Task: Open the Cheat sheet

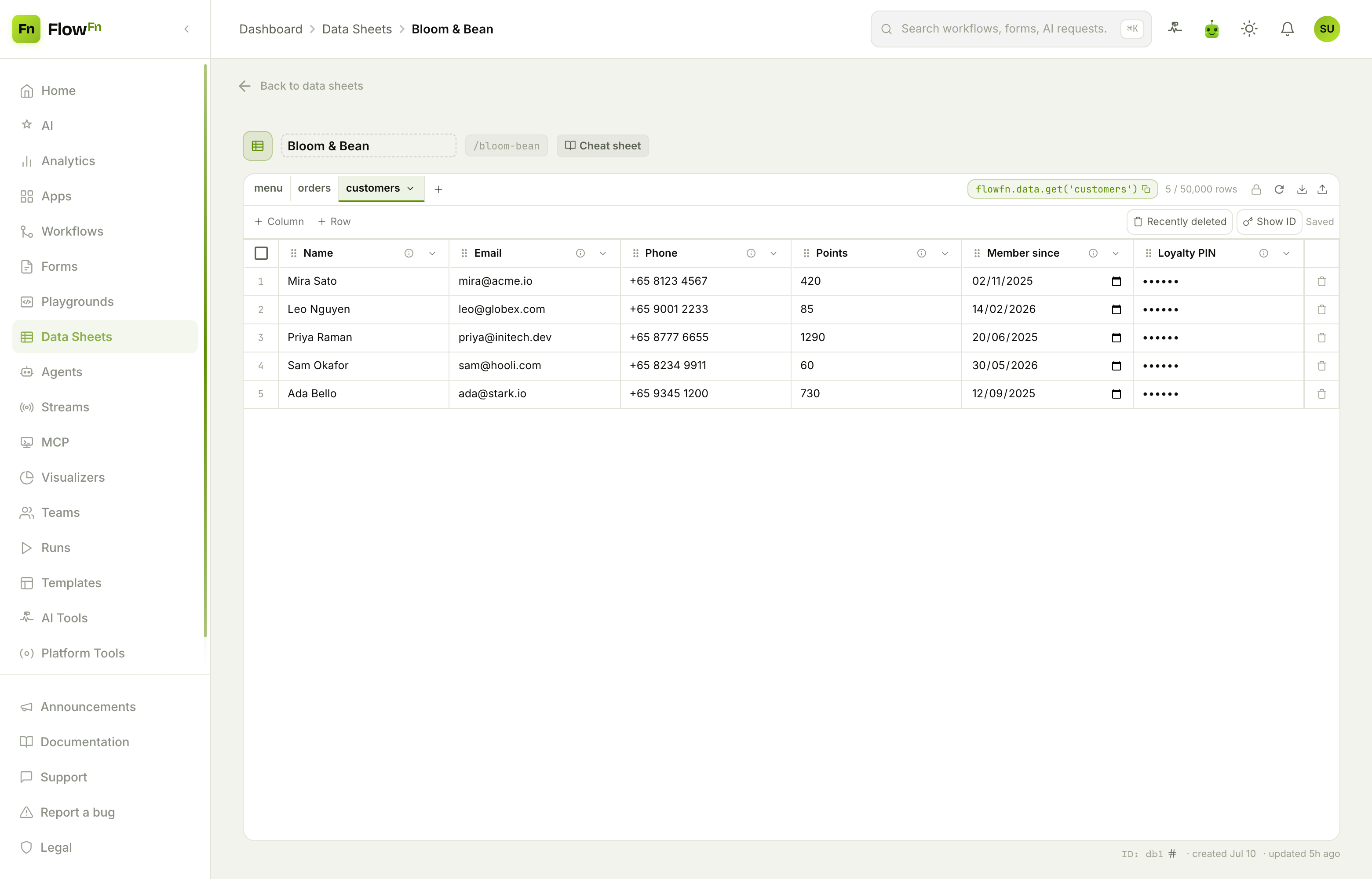Action: click(x=602, y=146)
